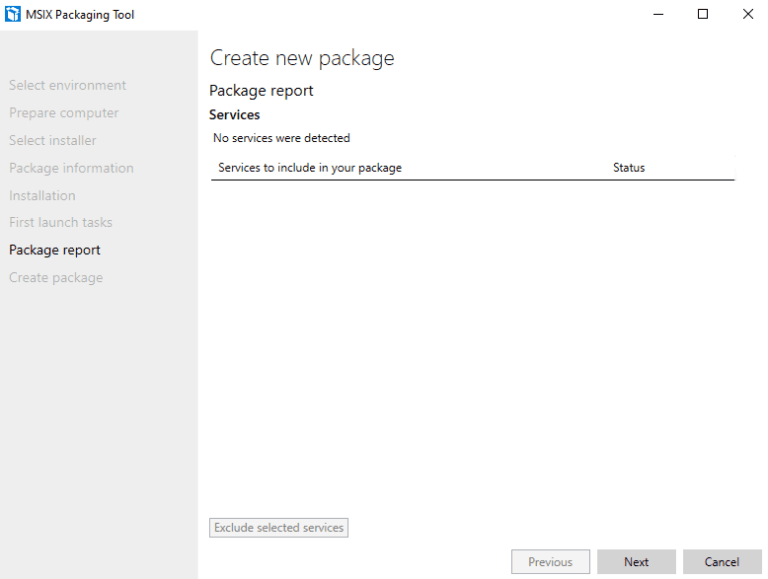Proceed by clicking the Next button
Viewport: 768px width, 579px height.
[x=636, y=562]
